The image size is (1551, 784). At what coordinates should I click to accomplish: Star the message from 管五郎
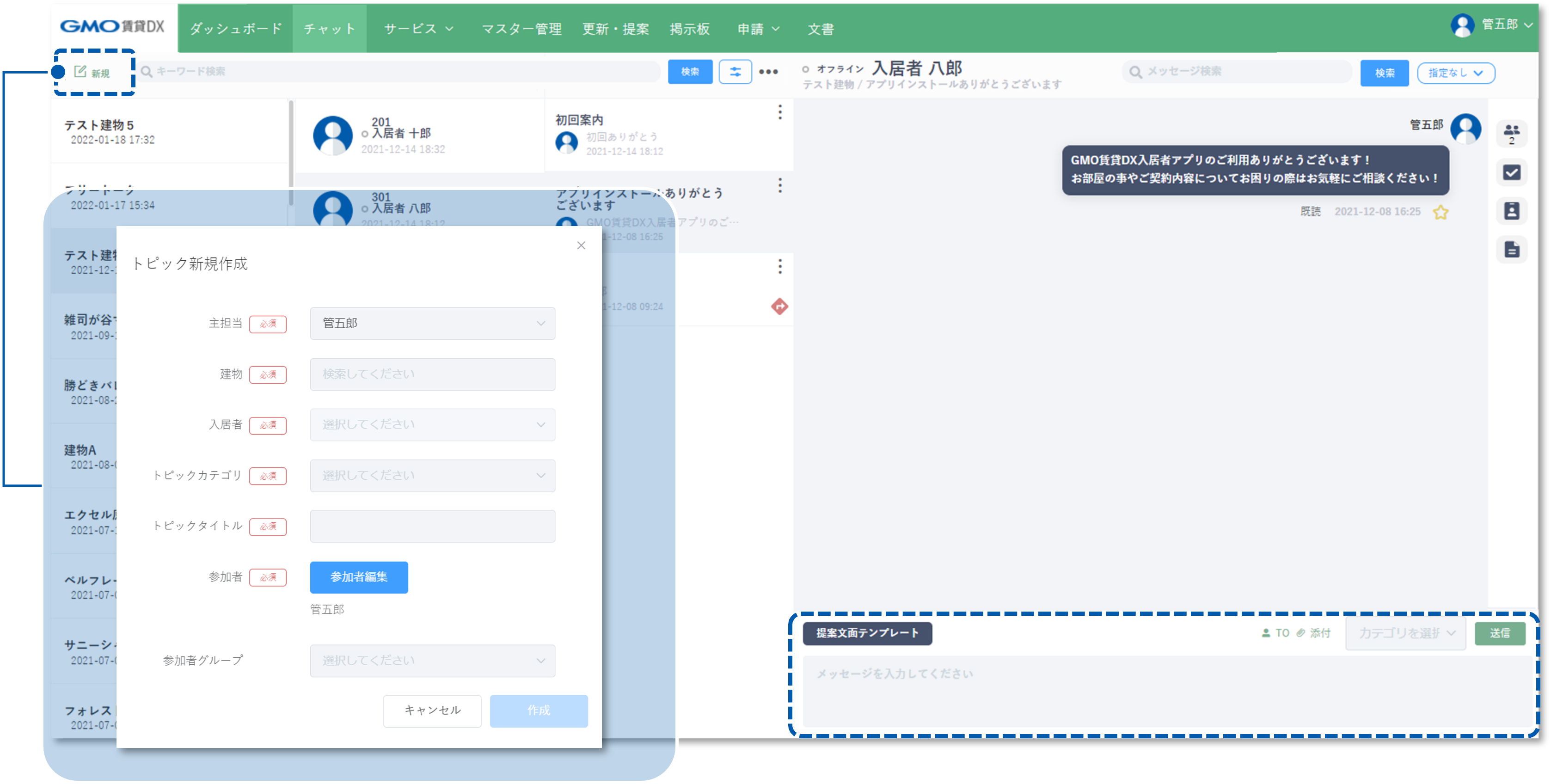pyautogui.click(x=1440, y=213)
